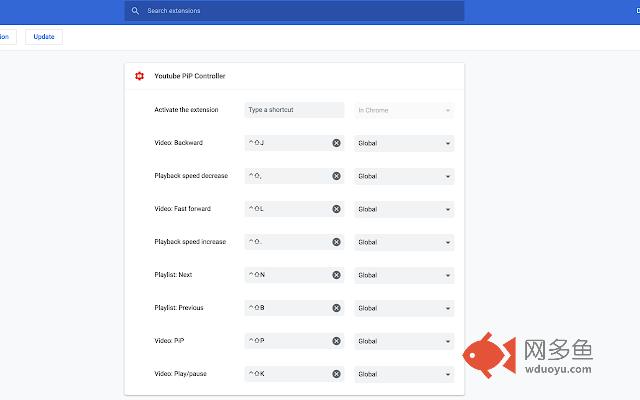Clear the Video: Fast forward shortcut
Viewport: 640px width, 400px height.
tap(336, 209)
